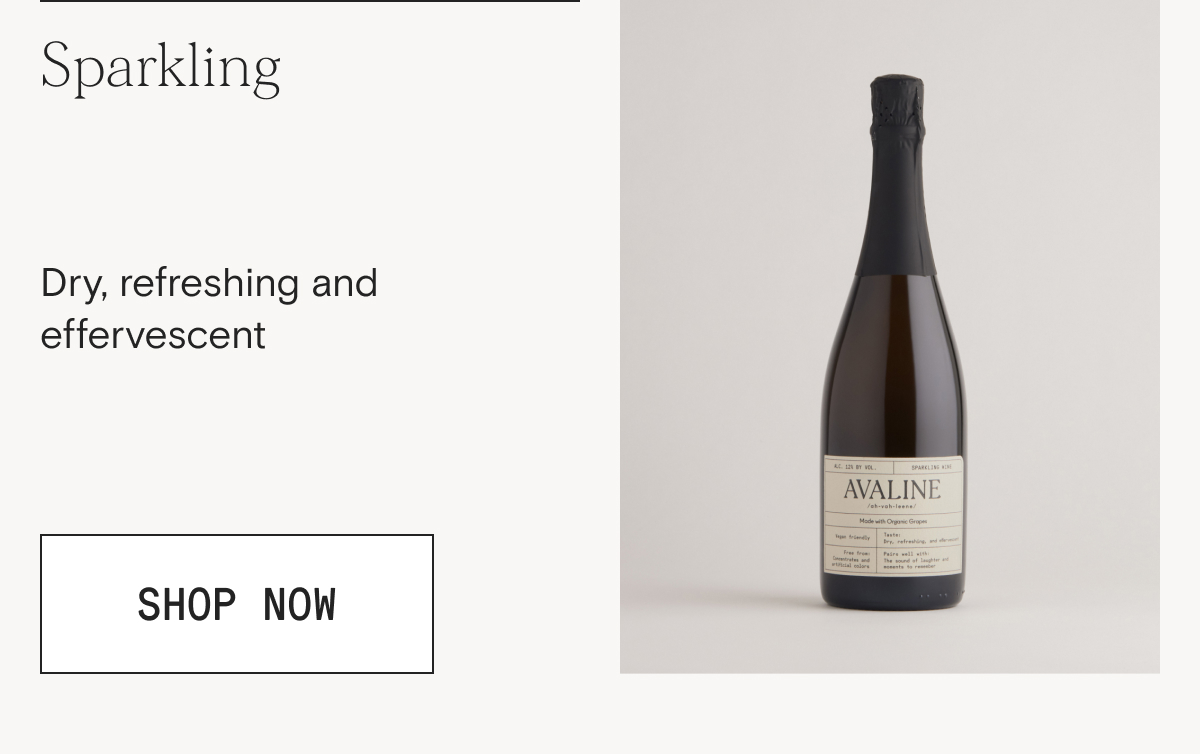Screen dimensions: 1200x754
Task: Click the 'Dry, refreshing and' description line
Action: tap(209, 284)
